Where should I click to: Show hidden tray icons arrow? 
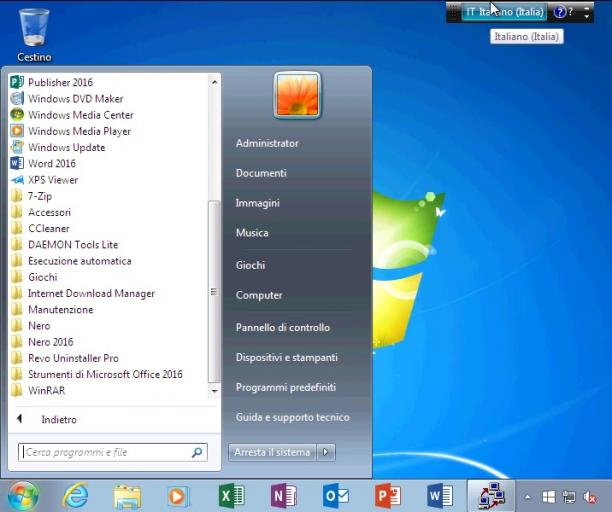coord(528,497)
